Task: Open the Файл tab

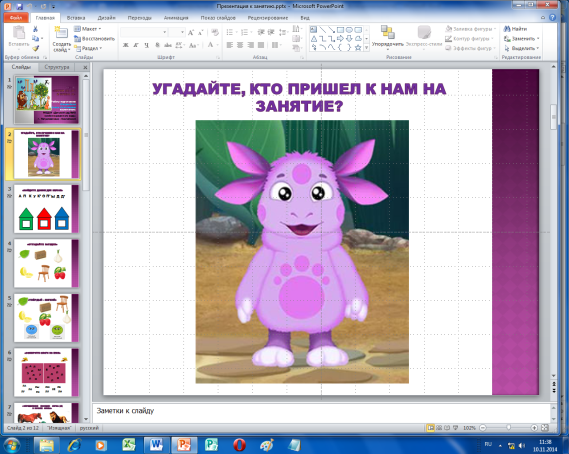Action: click(x=16, y=17)
